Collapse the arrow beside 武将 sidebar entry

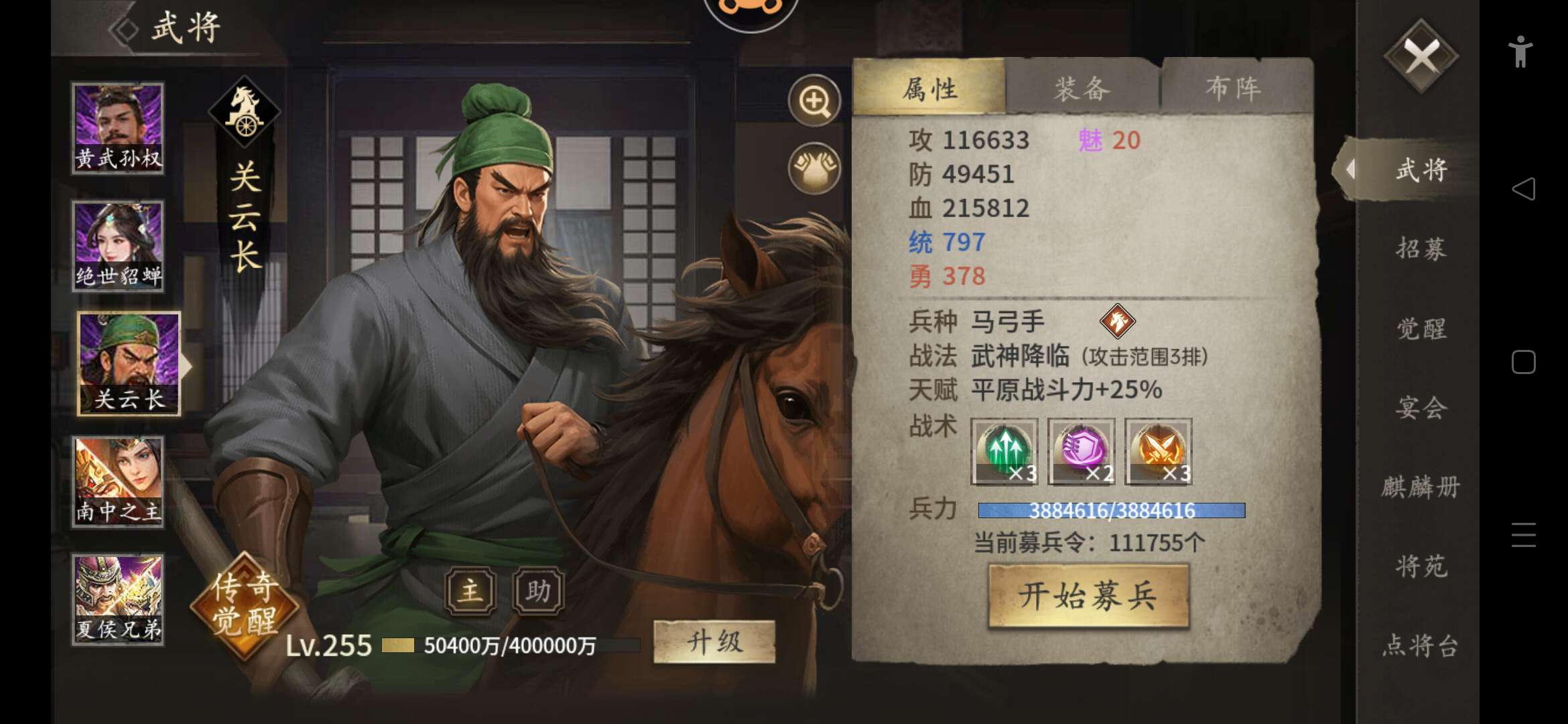1350,169
